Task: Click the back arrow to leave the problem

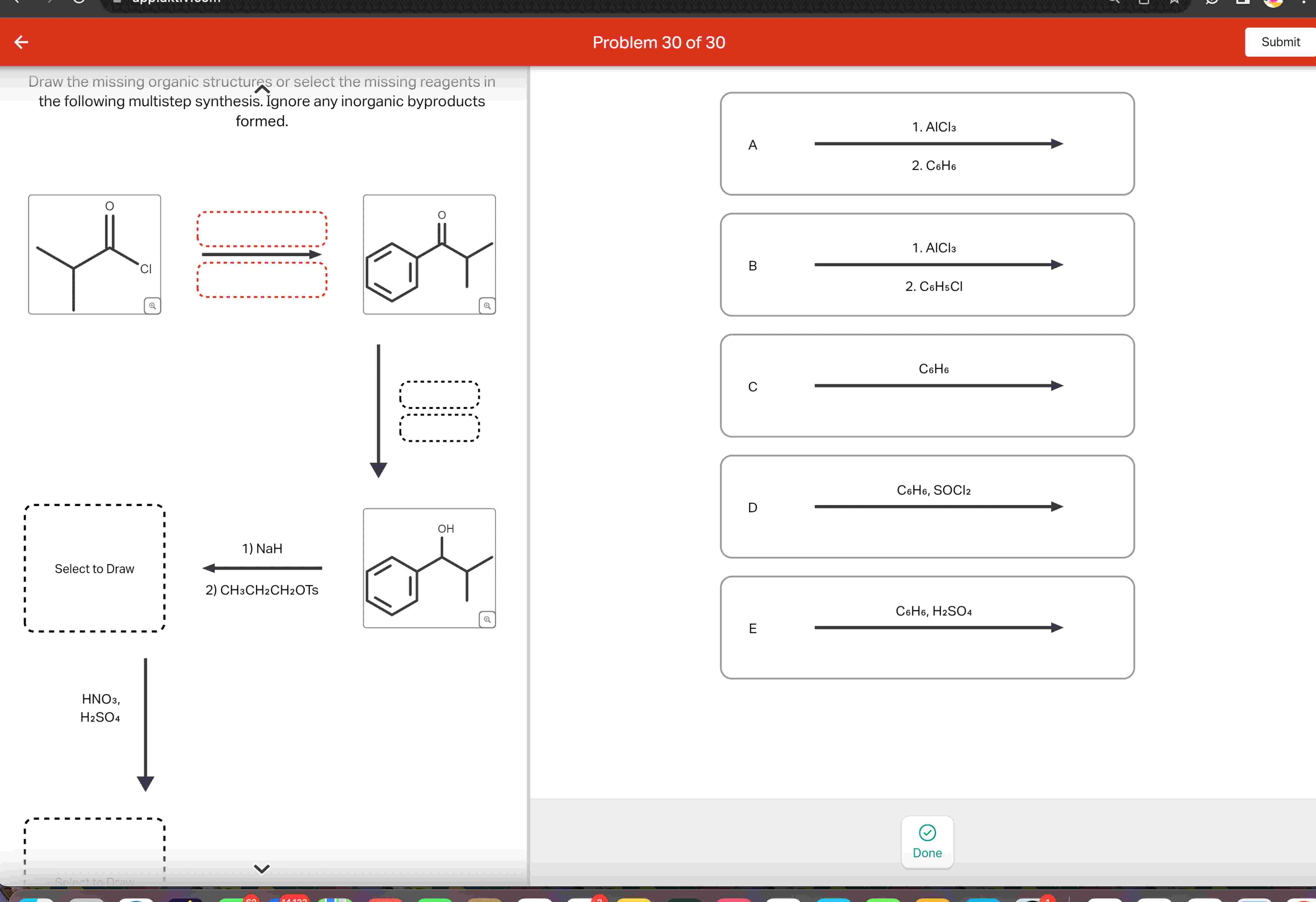Action: tap(21, 42)
